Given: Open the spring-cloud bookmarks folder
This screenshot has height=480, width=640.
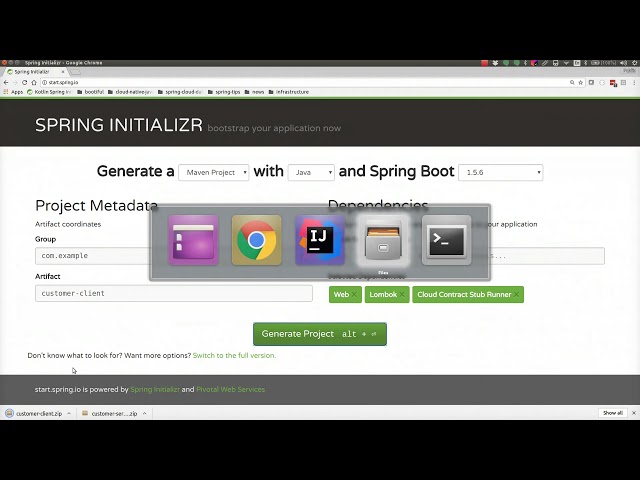Looking at the screenshot, I should 180,92.
